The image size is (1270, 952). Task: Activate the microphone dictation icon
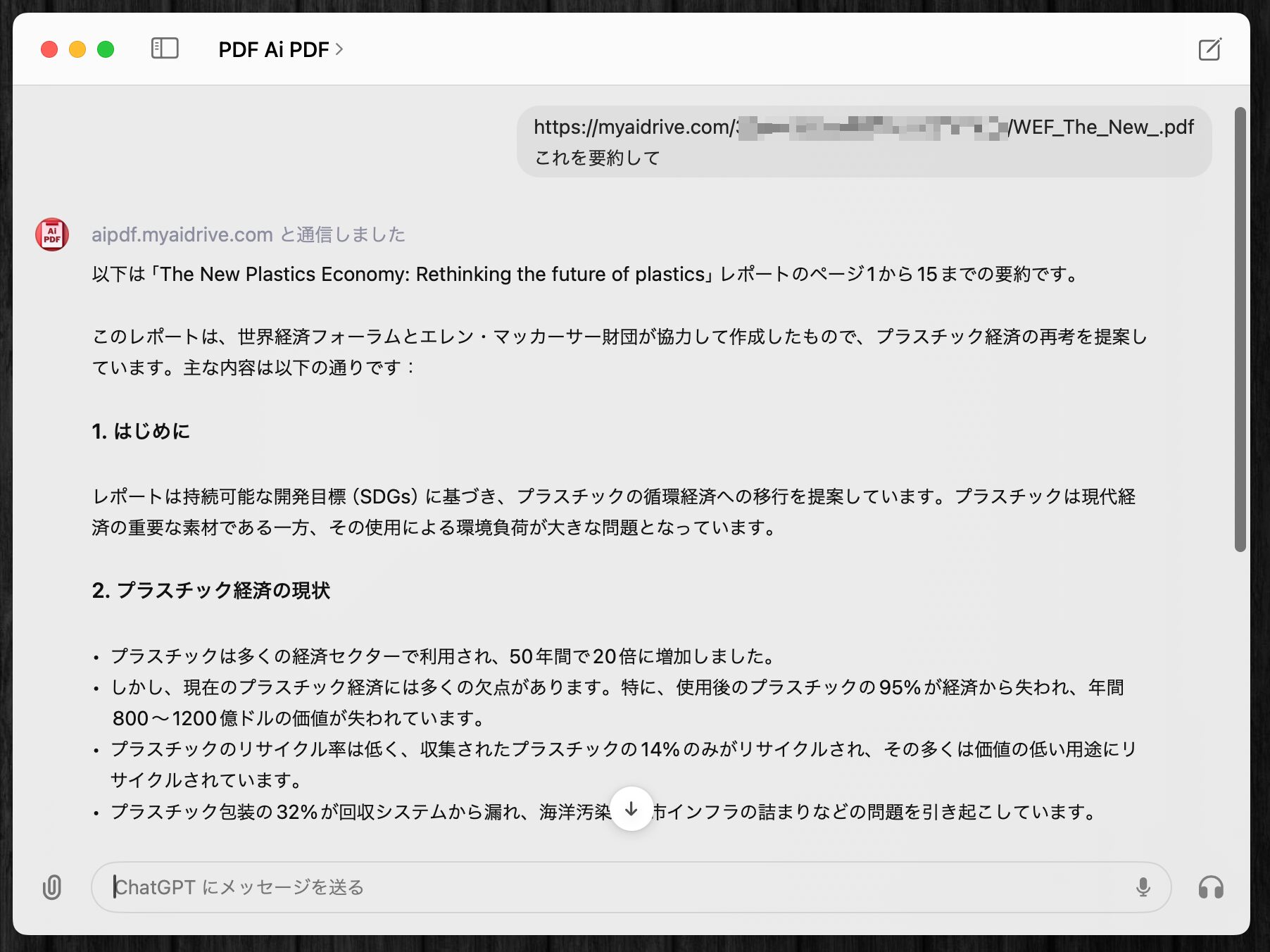tap(1143, 887)
